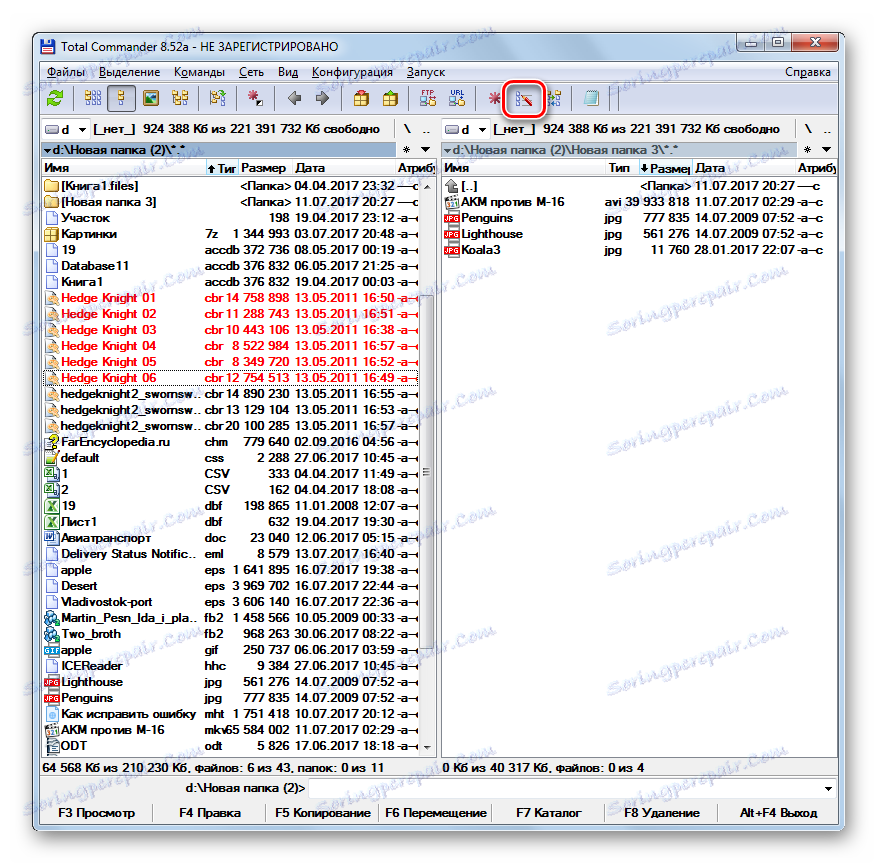The width and height of the screenshot is (878, 864).
Task: Click the Pack files box icon
Action: point(361,99)
